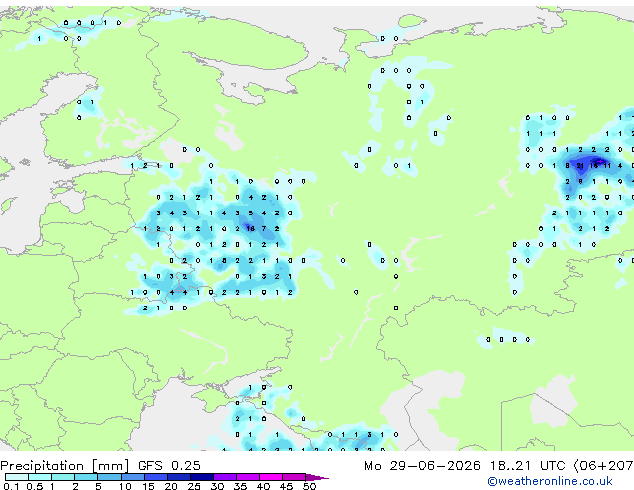Pick the magenta 40–45 mm swatch

271,477
